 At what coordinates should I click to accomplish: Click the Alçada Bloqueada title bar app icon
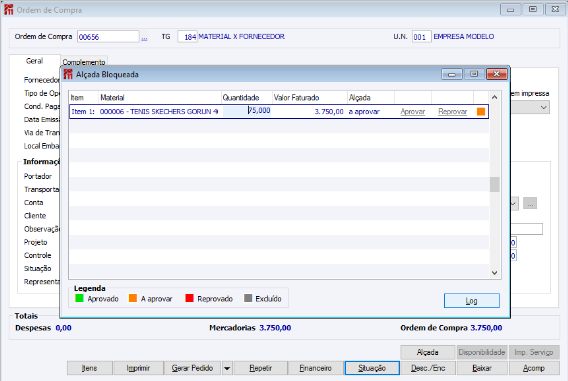coord(68,74)
